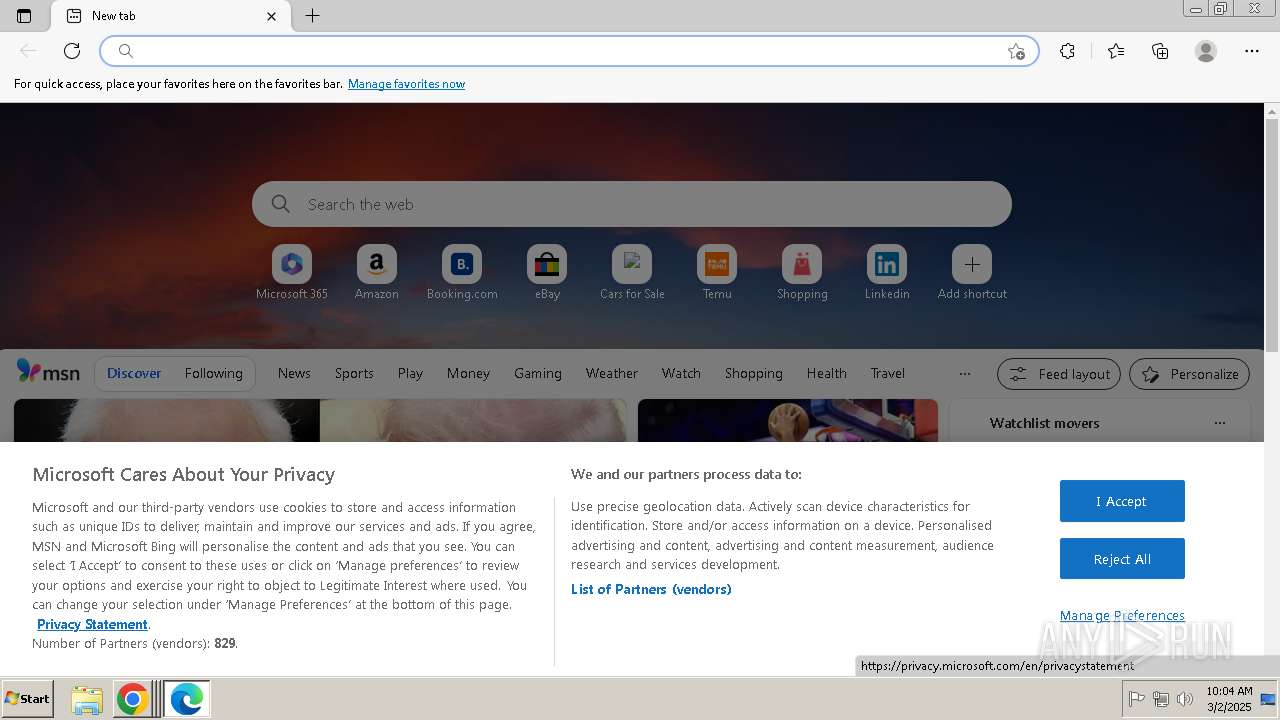Open Feed layout options

pos(1059,374)
